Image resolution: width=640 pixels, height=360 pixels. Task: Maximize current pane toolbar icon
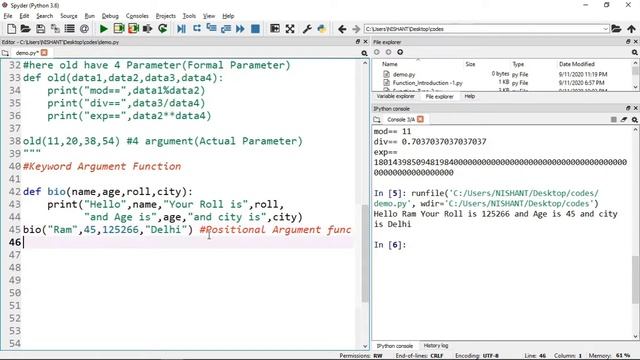[x=275, y=29]
